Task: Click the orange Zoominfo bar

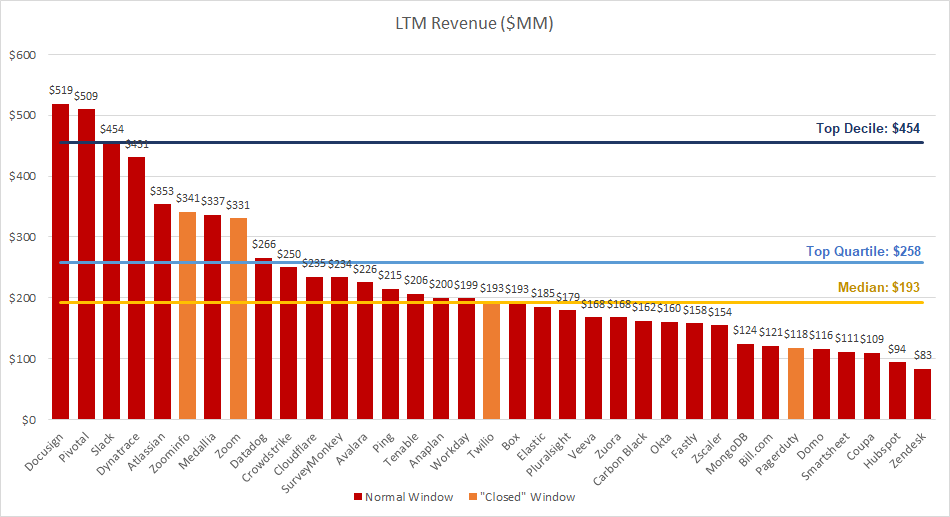Action: 187,315
